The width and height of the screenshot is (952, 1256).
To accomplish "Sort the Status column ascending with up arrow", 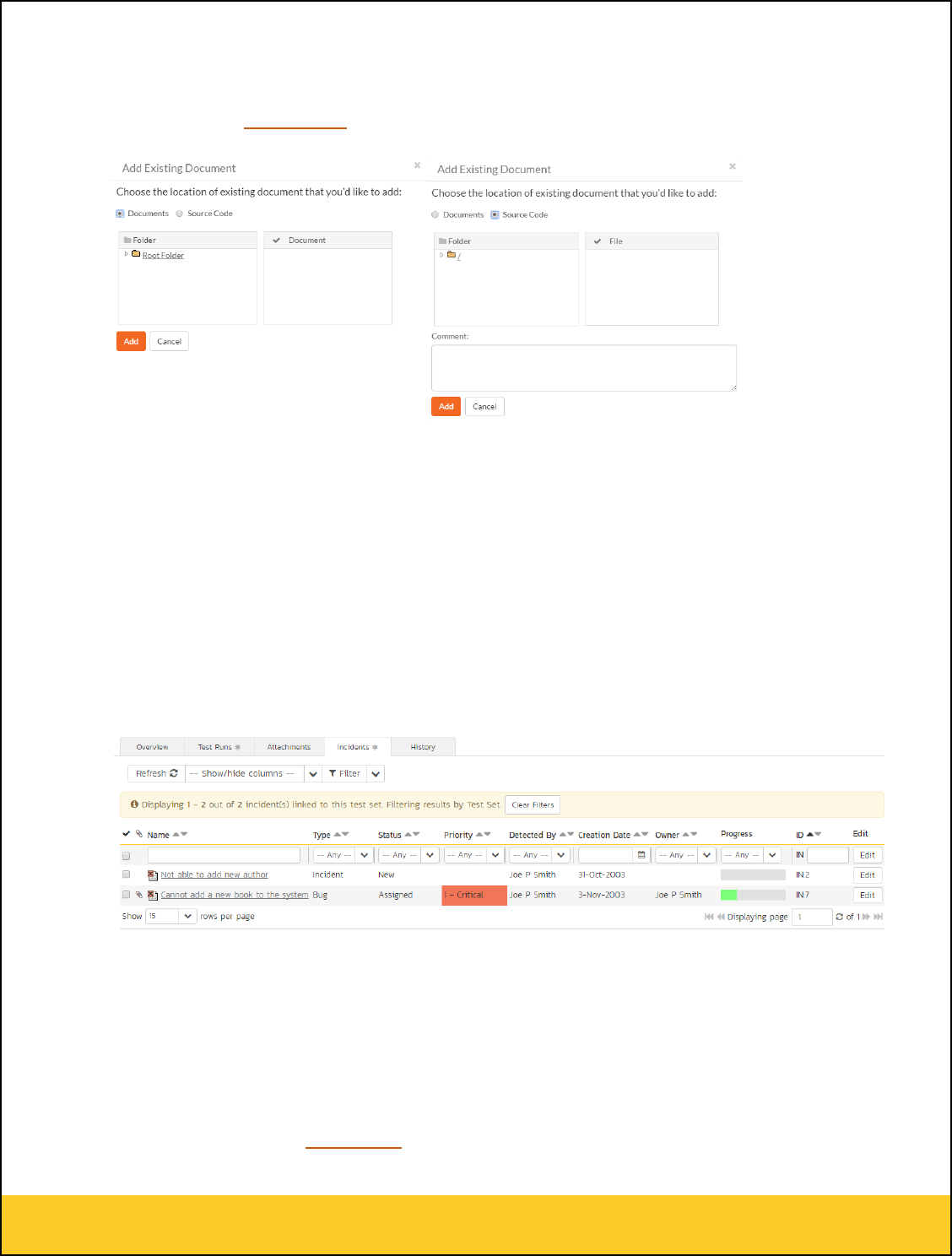I will coord(408,835).
